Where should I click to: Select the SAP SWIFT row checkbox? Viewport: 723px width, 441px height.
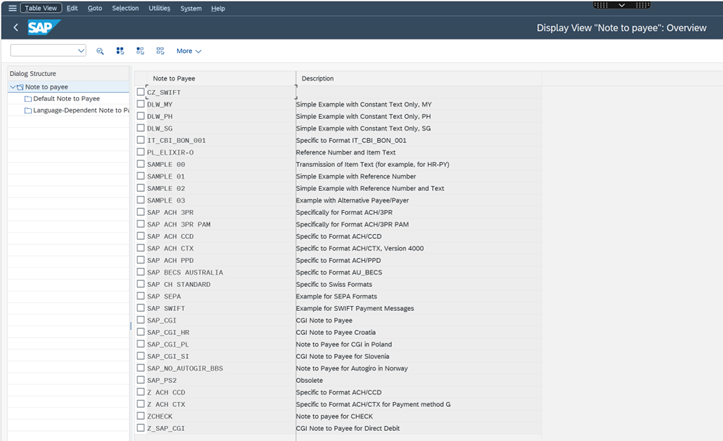click(141, 308)
